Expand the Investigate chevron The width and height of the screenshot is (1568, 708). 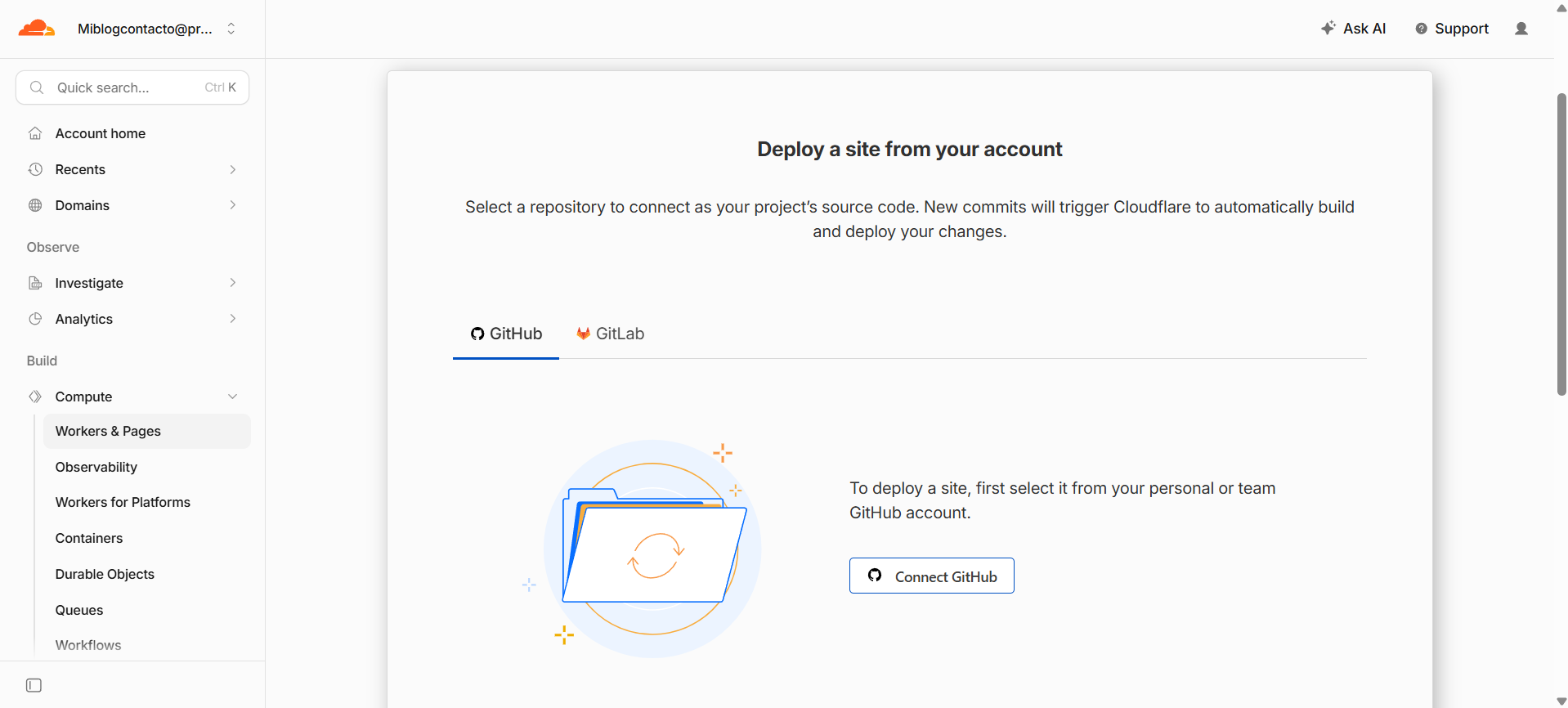point(233,283)
